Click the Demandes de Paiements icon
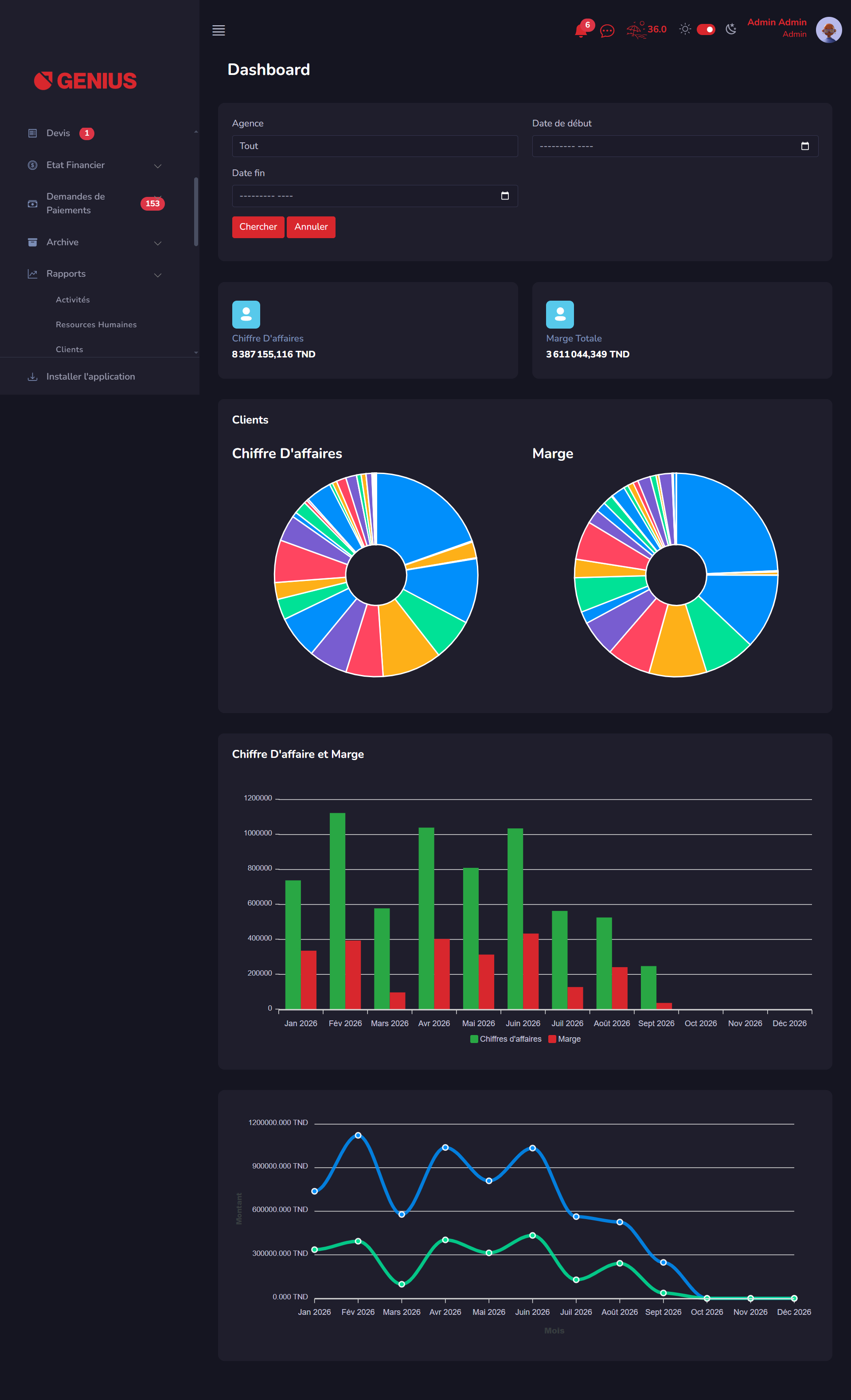This screenshot has width=851, height=1400. [32, 204]
